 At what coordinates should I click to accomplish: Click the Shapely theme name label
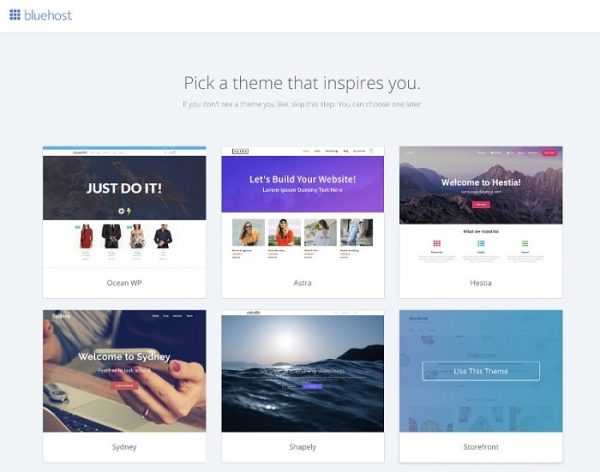(x=303, y=447)
